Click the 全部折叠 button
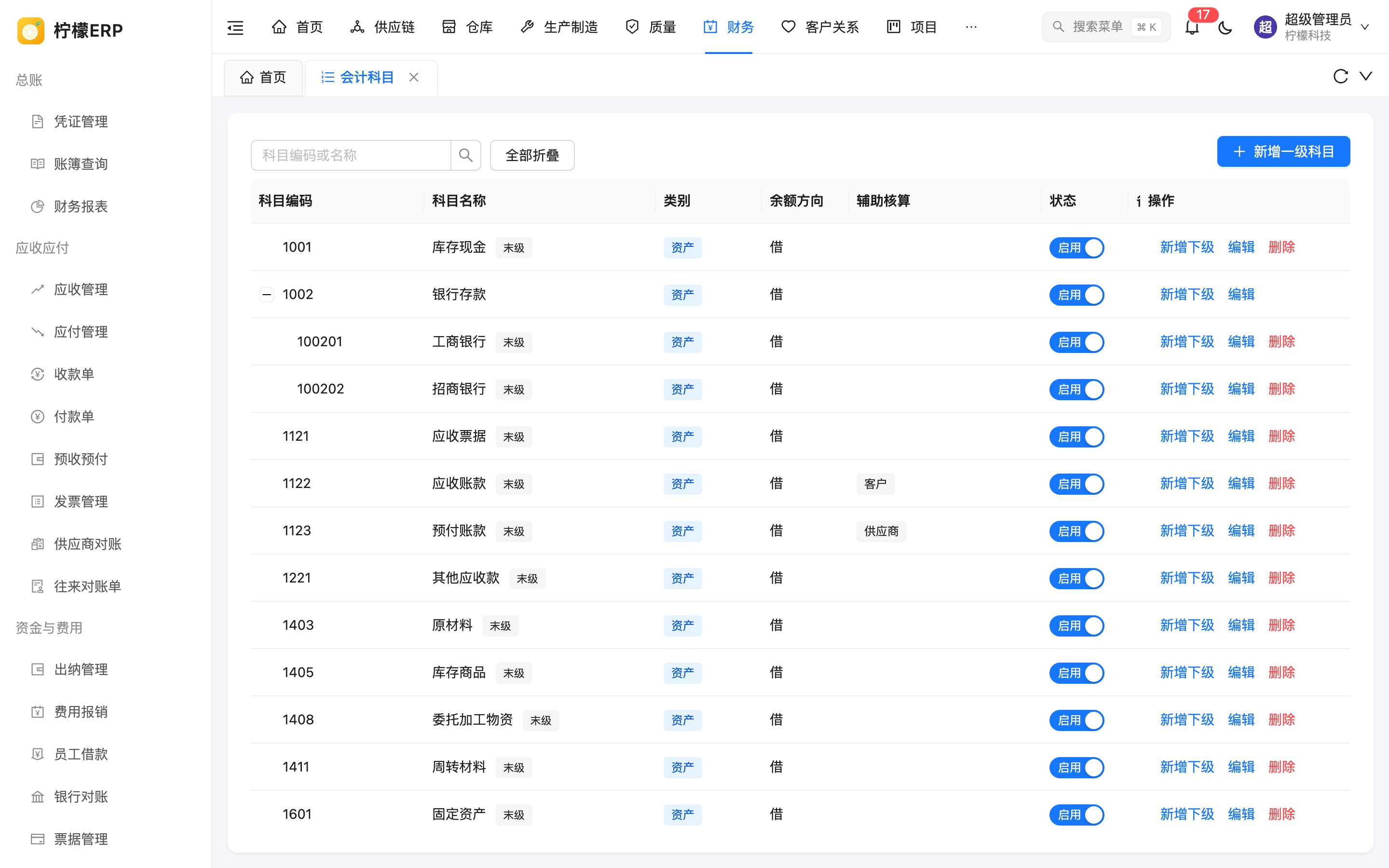Image resolution: width=1389 pixels, height=868 pixels. 532,155
